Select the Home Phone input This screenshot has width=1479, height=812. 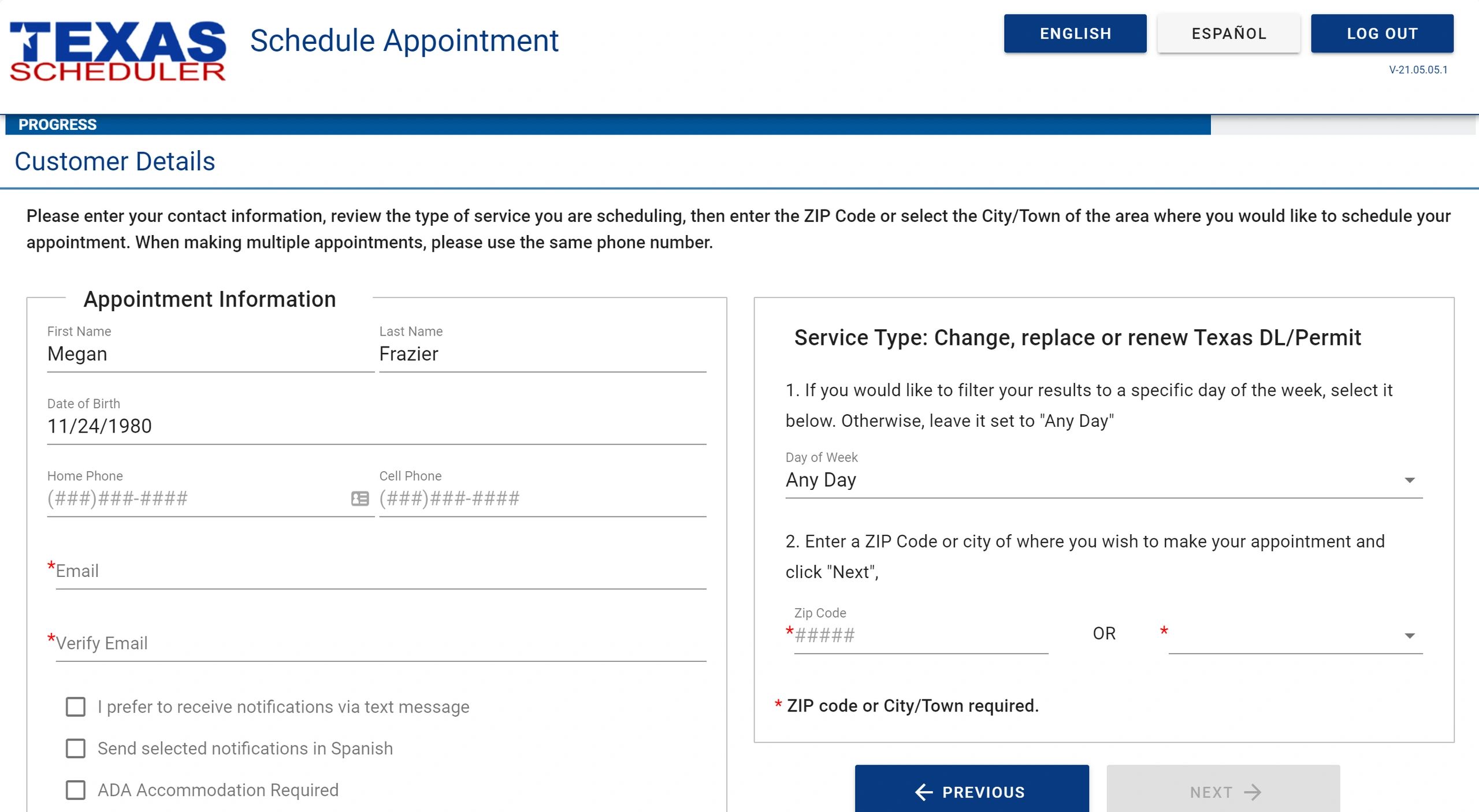196,498
